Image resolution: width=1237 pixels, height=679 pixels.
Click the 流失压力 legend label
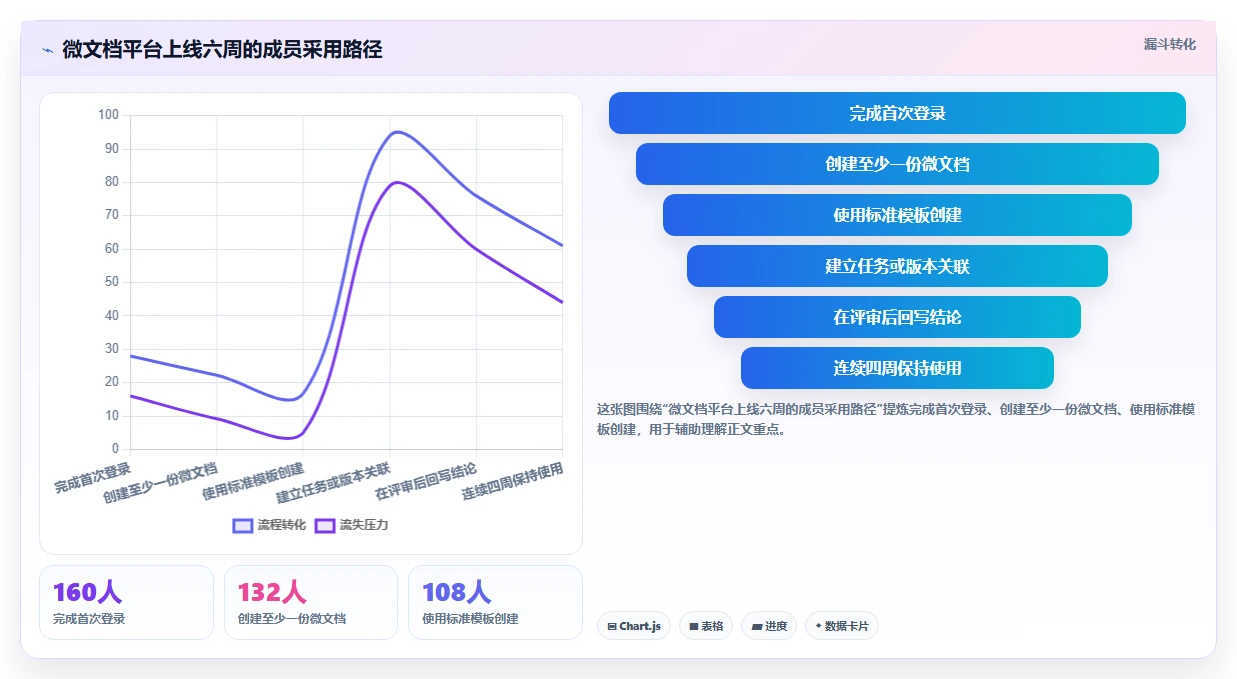pyautogui.click(x=363, y=525)
